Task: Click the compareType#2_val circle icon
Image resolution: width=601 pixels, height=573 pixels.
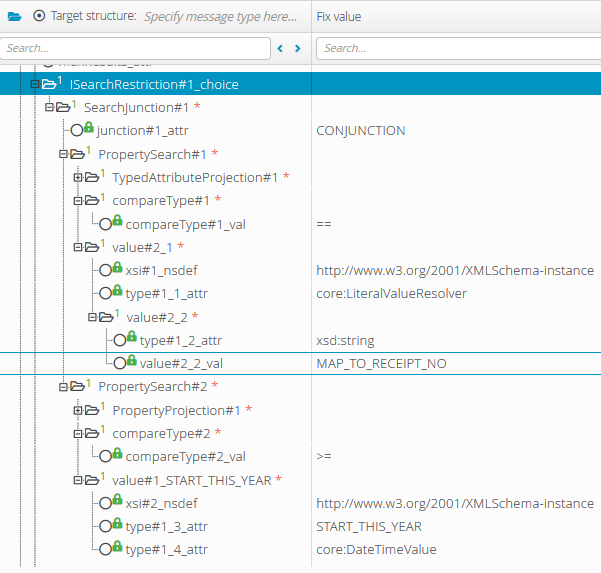Action: 105,456
